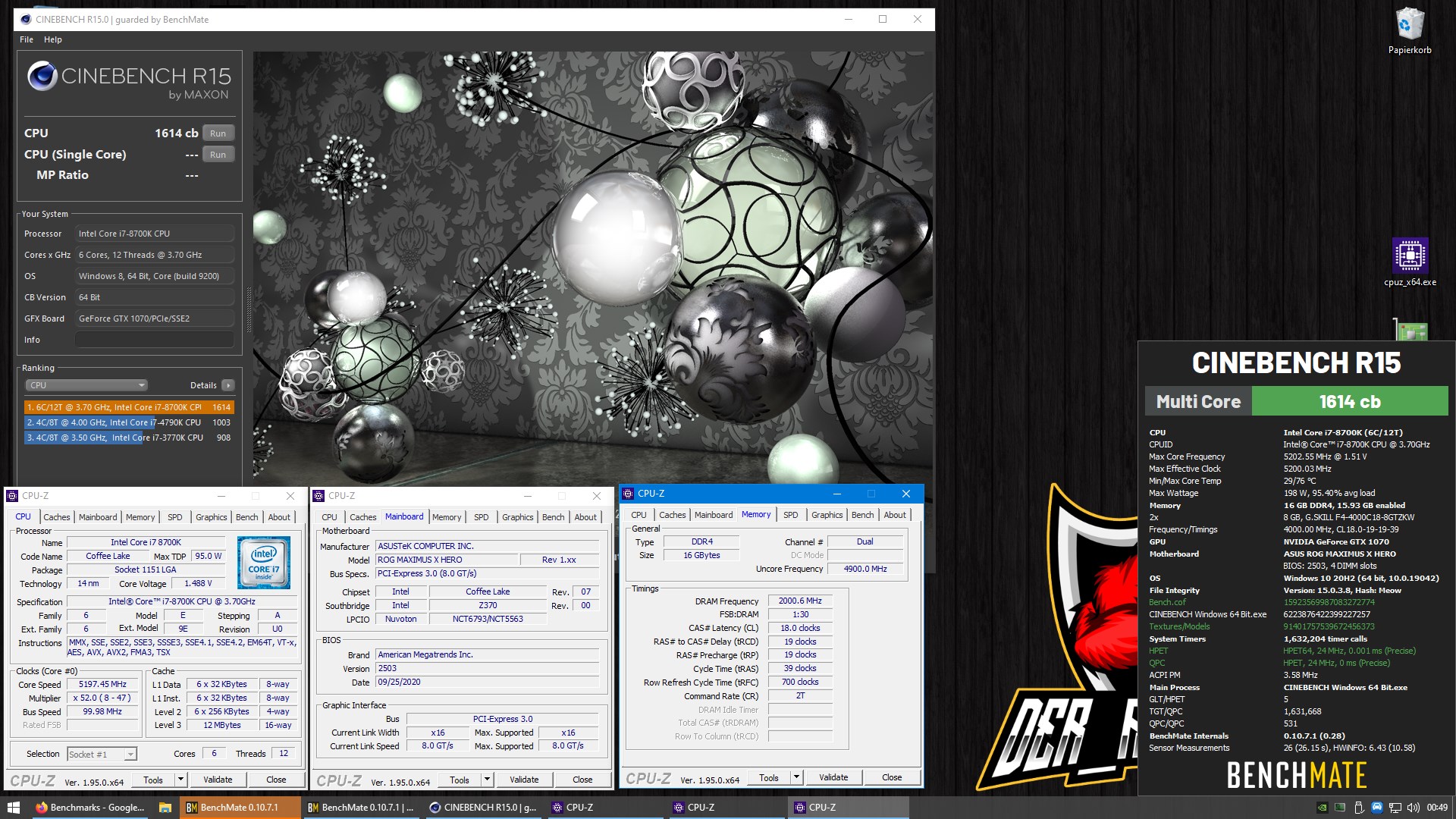Image resolution: width=1456 pixels, height=819 pixels.
Task: Click Close button in left CPU-Z window
Action: [276, 780]
